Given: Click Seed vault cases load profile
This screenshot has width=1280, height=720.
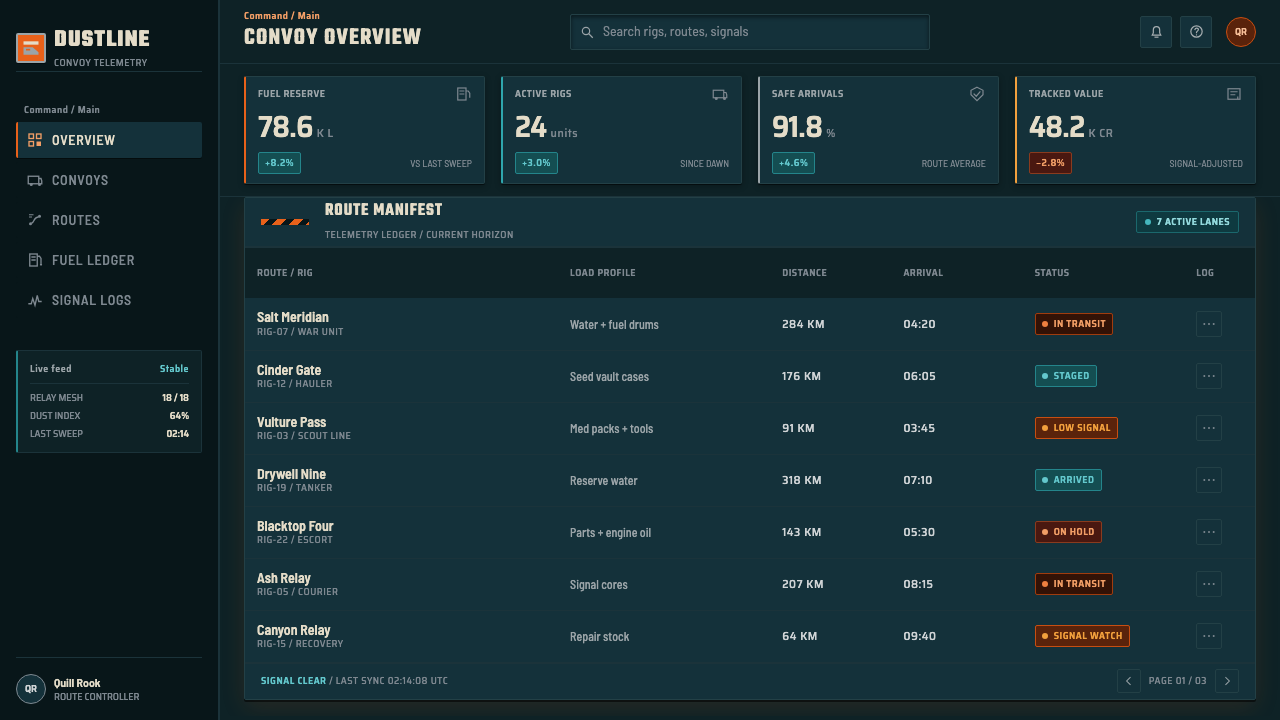Looking at the screenshot, I should (x=609, y=377).
